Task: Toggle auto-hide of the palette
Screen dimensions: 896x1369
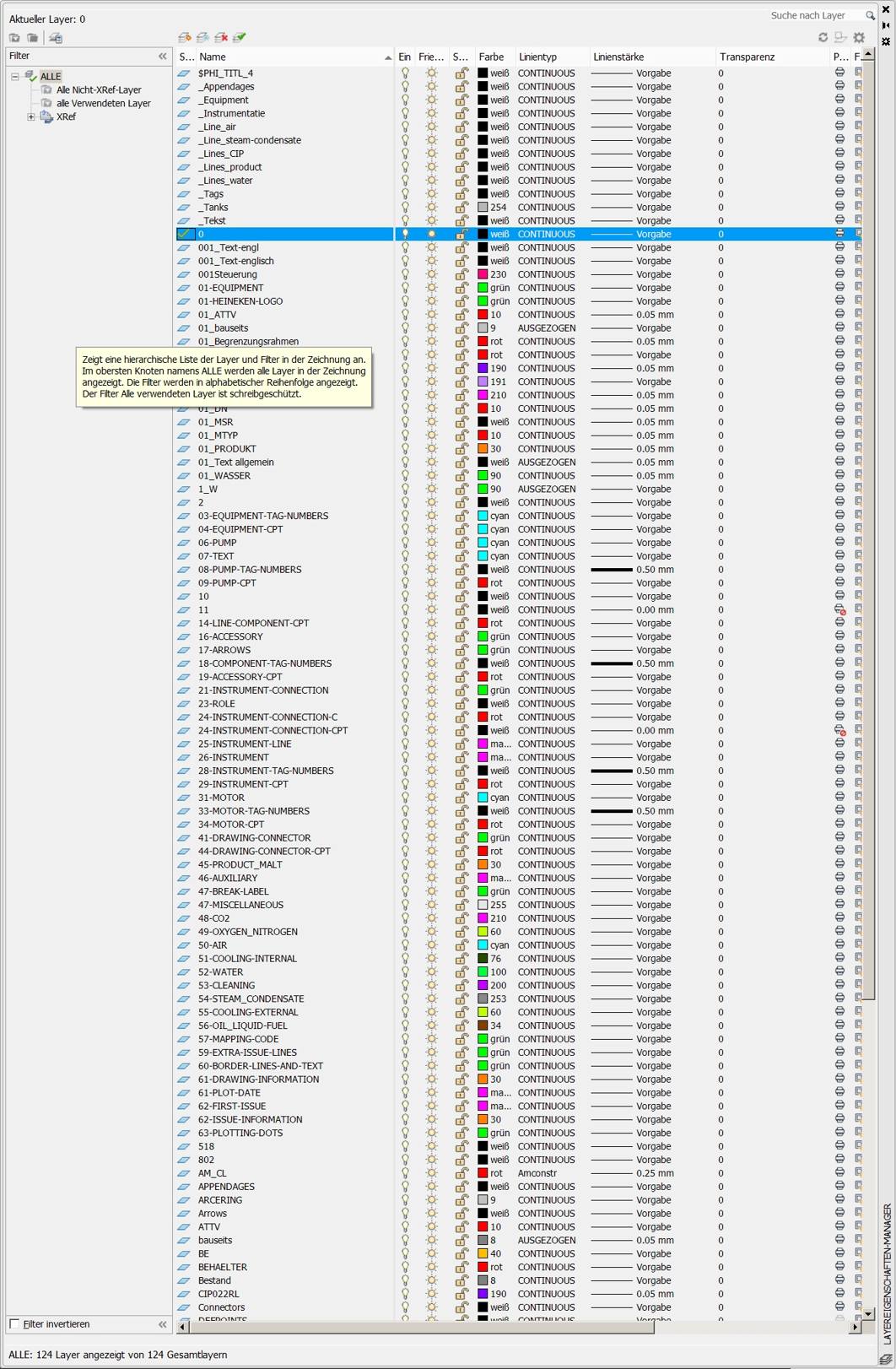Action: (x=886, y=25)
